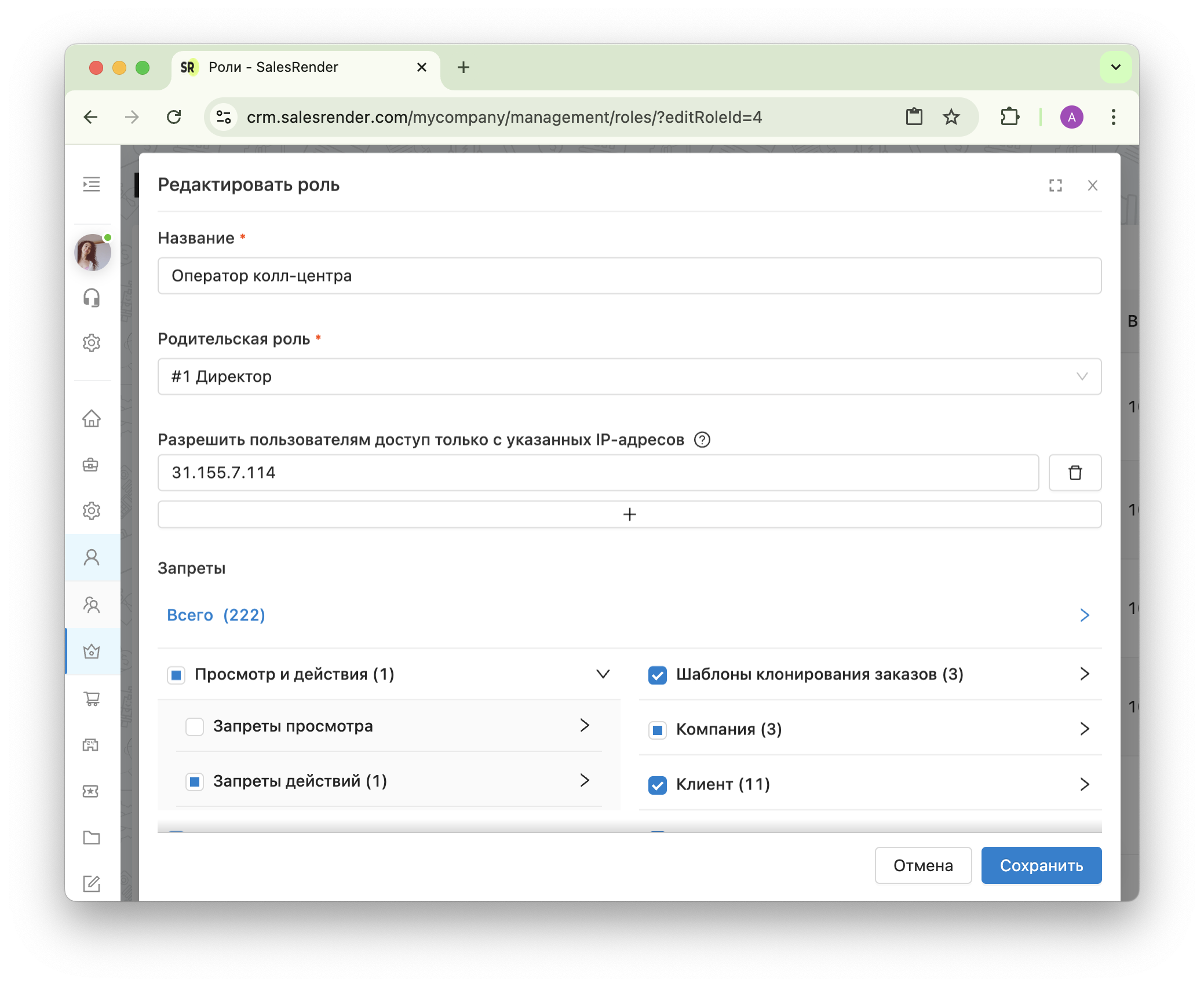The image size is (1204, 987).
Task: Open the roles crown icon in sidebar
Action: click(92, 651)
